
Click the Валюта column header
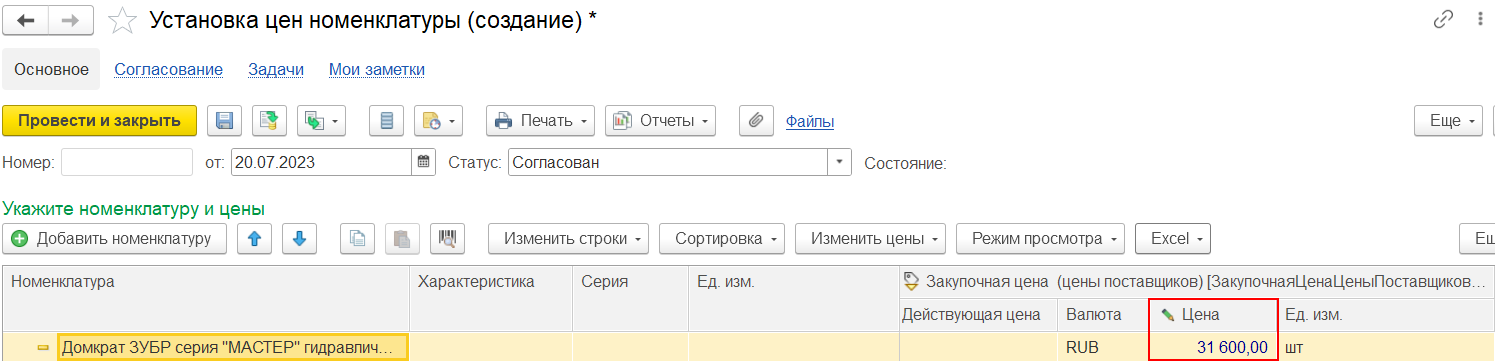(x=1104, y=315)
